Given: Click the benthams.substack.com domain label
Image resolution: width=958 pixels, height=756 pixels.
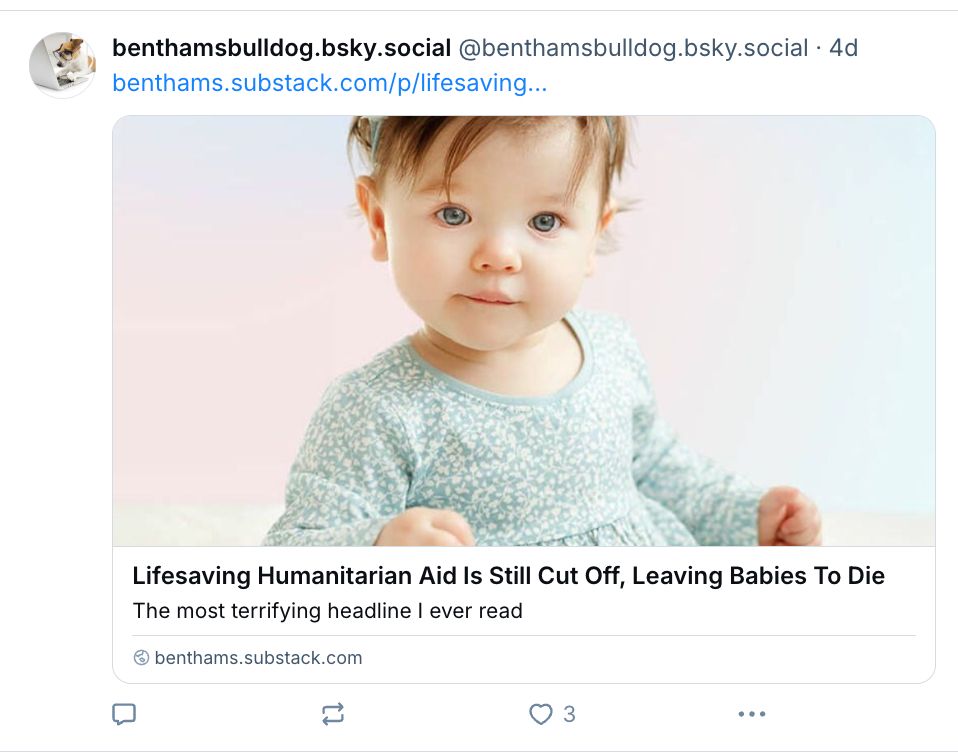Looking at the screenshot, I should [x=258, y=658].
